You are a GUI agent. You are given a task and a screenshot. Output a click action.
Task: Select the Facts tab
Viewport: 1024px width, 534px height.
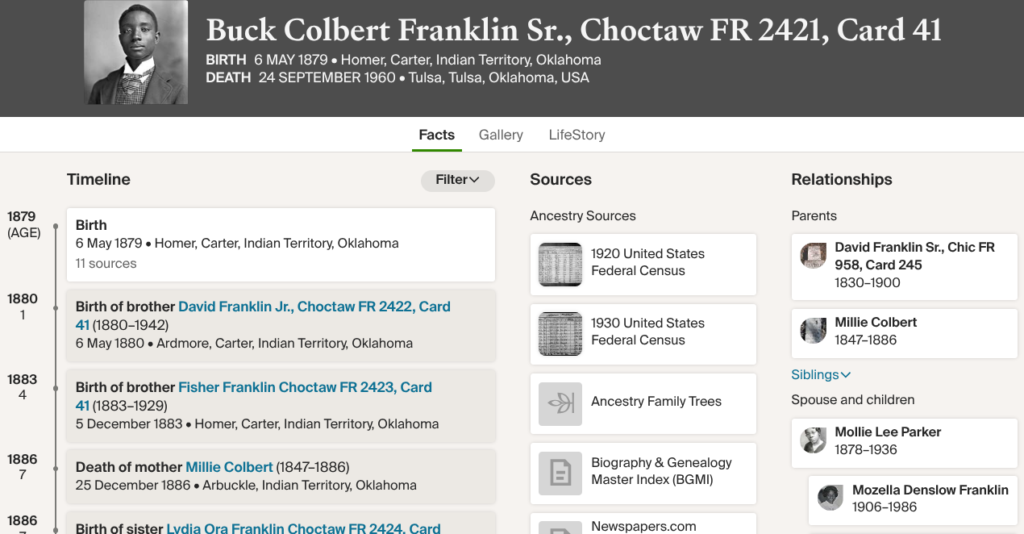coord(436,135)
